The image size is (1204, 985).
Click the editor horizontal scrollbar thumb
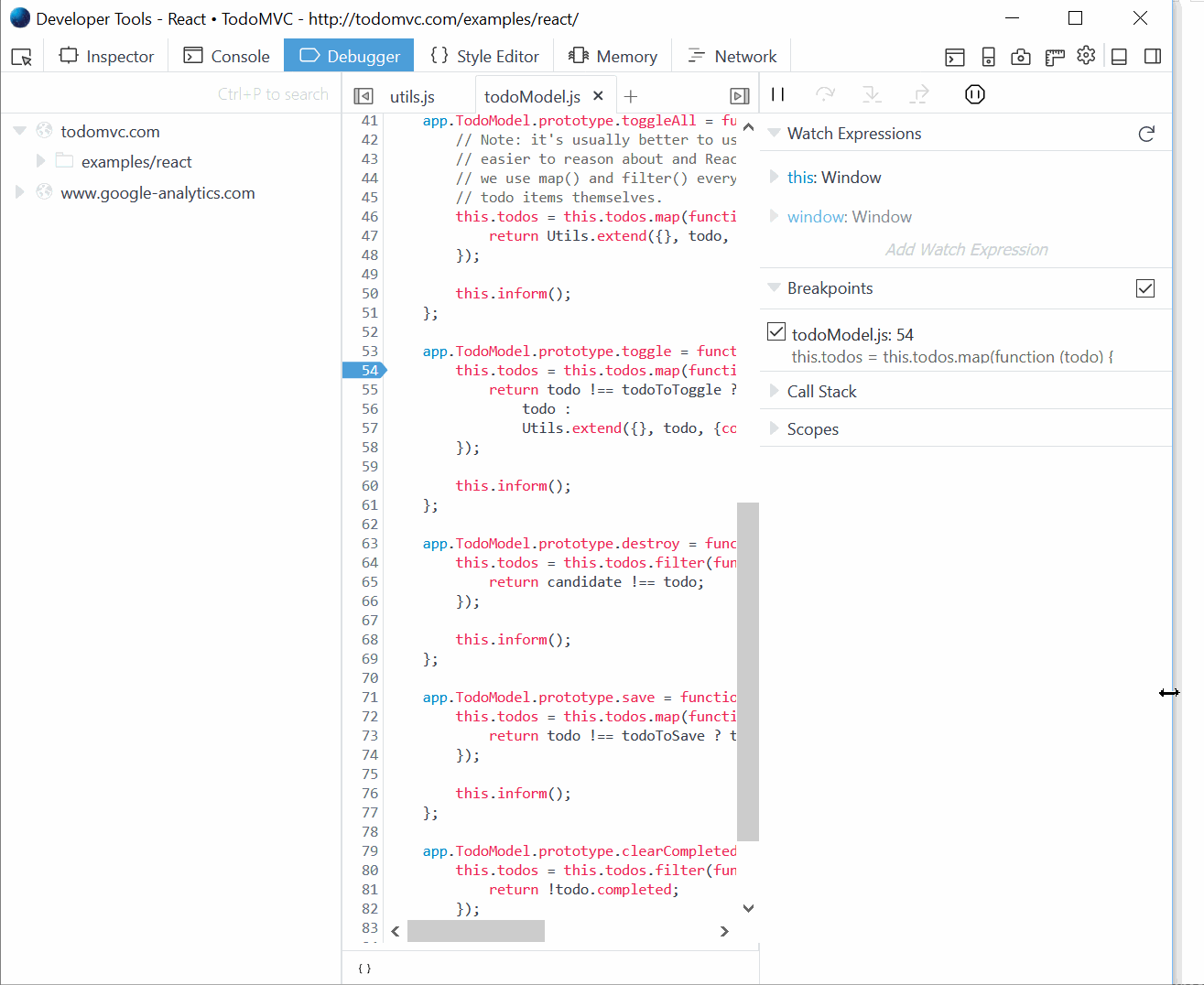[x=476, y=931]
